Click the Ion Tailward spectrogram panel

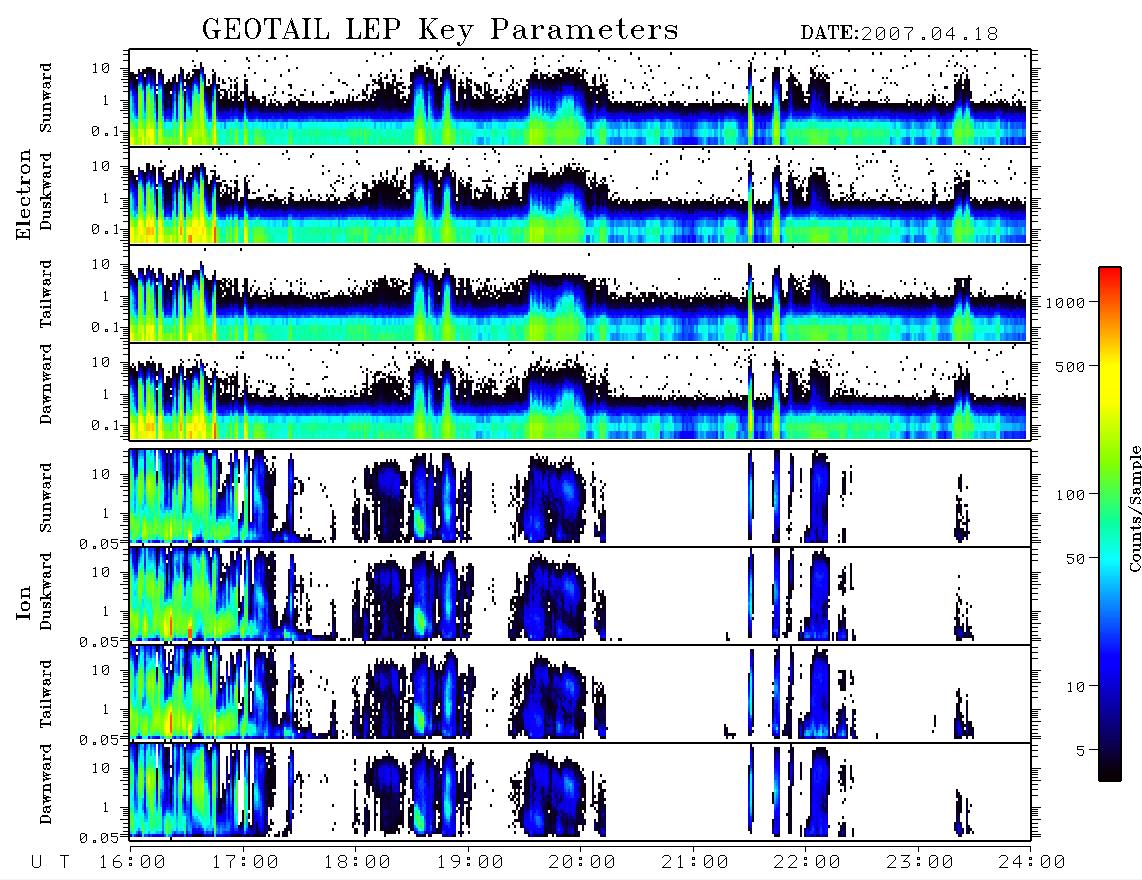(580, 694)
